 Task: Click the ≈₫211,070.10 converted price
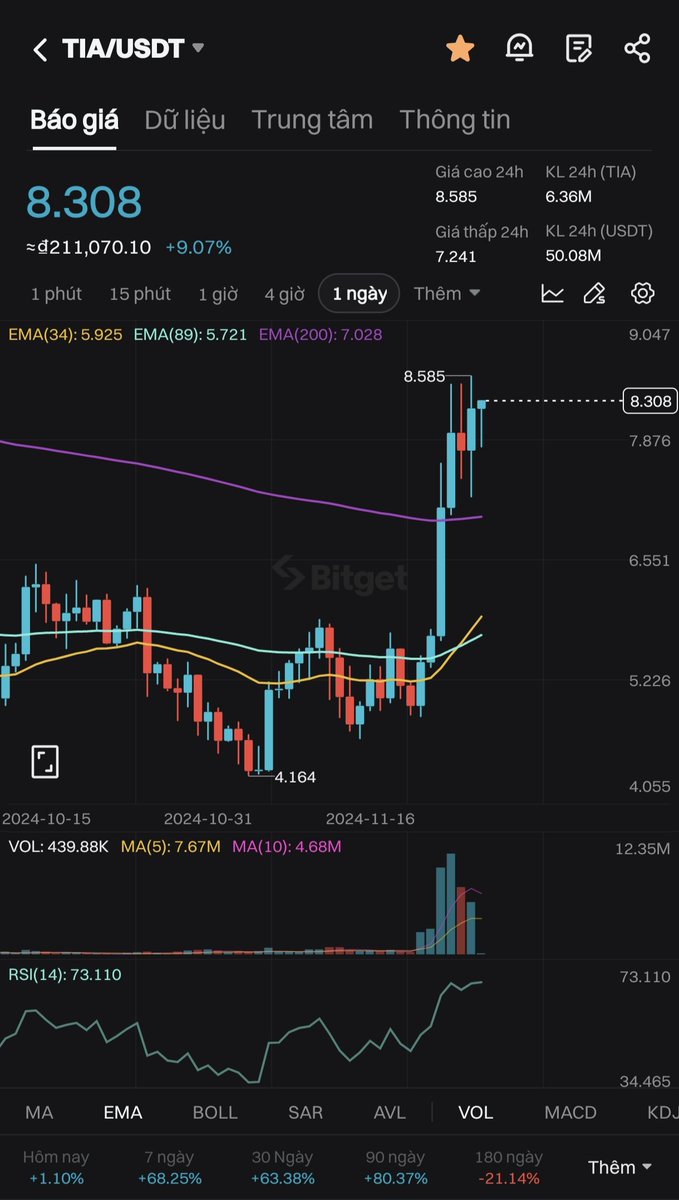click(x=89, y=247)
